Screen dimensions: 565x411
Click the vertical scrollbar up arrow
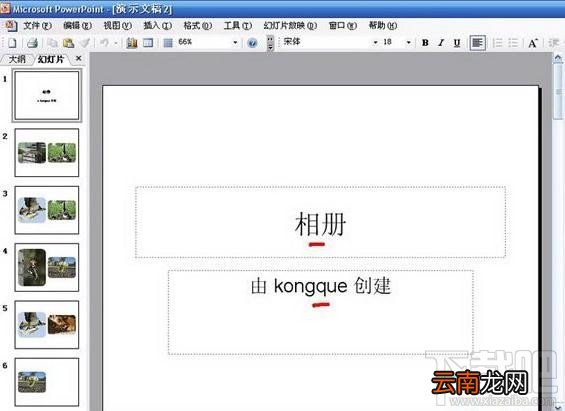coord(558,58)
